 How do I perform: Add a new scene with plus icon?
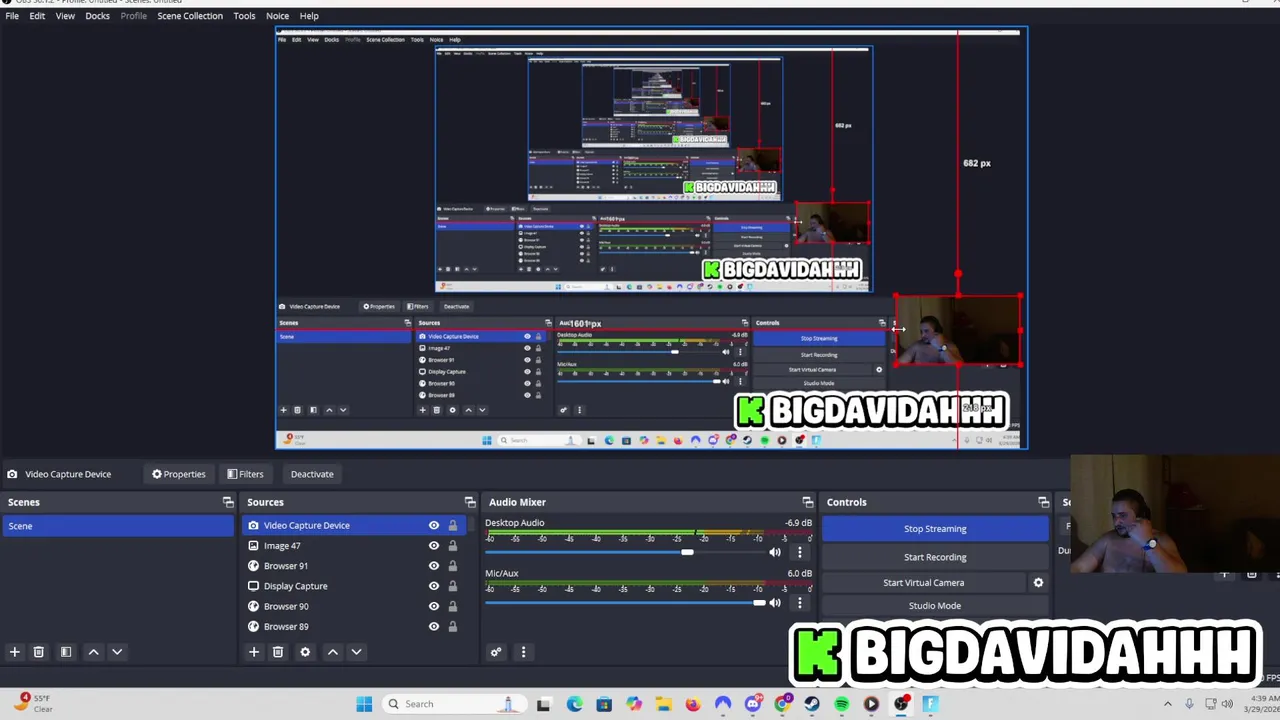[15, 652]
